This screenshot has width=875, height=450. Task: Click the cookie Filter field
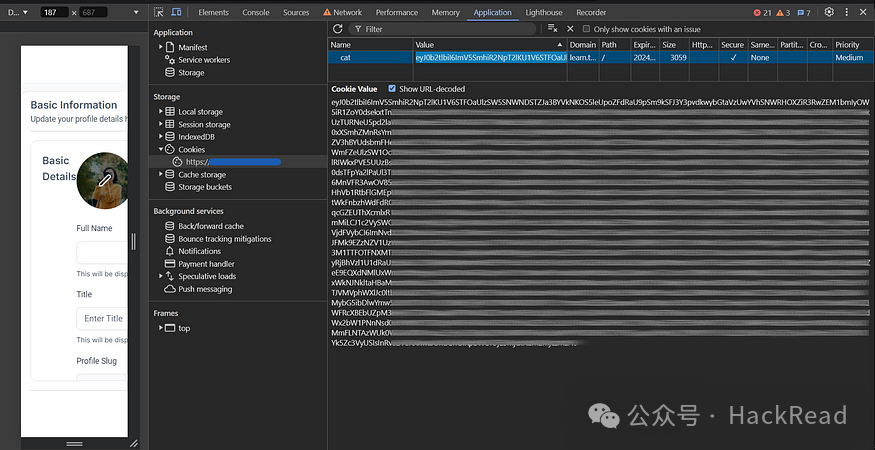click(x=442, y=29)
